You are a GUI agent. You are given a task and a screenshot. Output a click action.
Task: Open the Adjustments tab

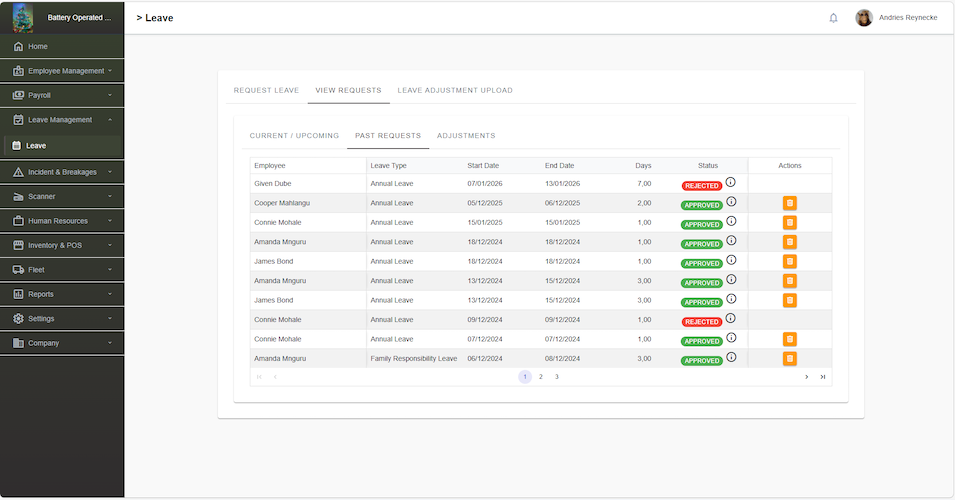pyautogui.click(x=466, y=136)
